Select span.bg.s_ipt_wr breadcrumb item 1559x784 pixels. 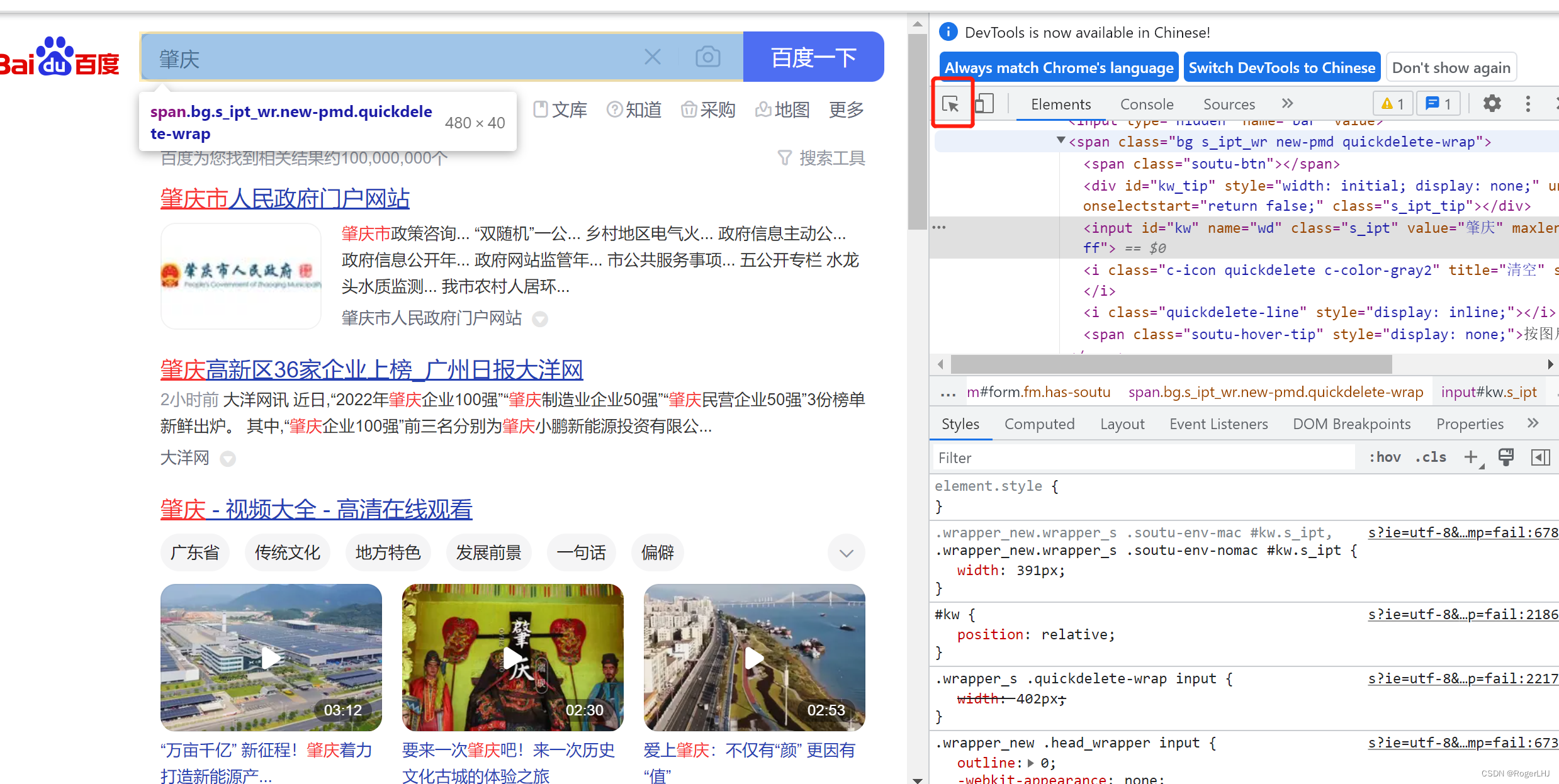[x=1275, y=392]
